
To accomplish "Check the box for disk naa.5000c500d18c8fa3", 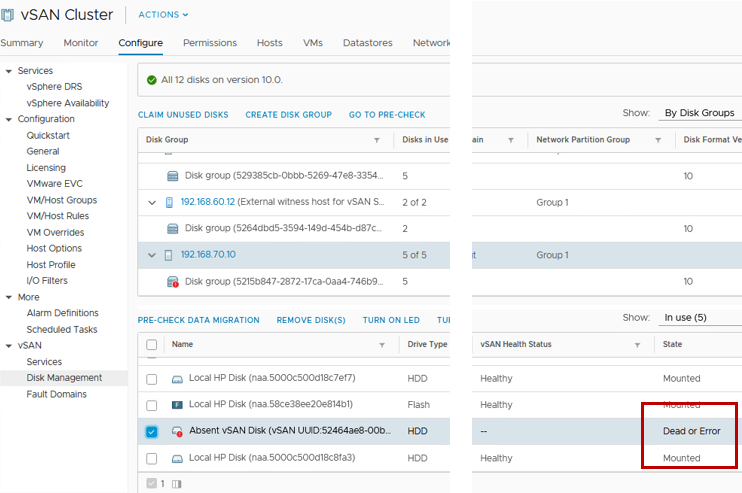I will click(x=151, y=458).
